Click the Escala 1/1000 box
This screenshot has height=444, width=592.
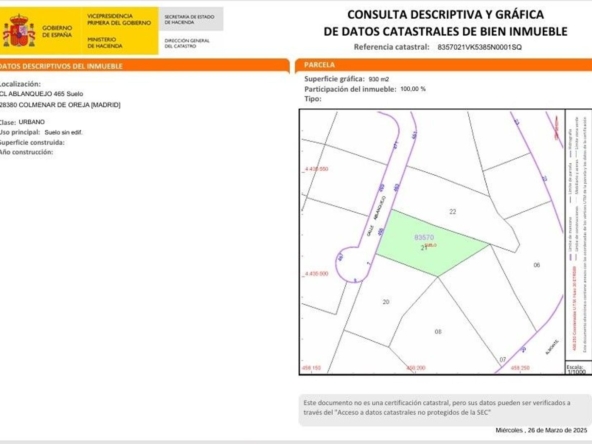(x=578, y=369)
